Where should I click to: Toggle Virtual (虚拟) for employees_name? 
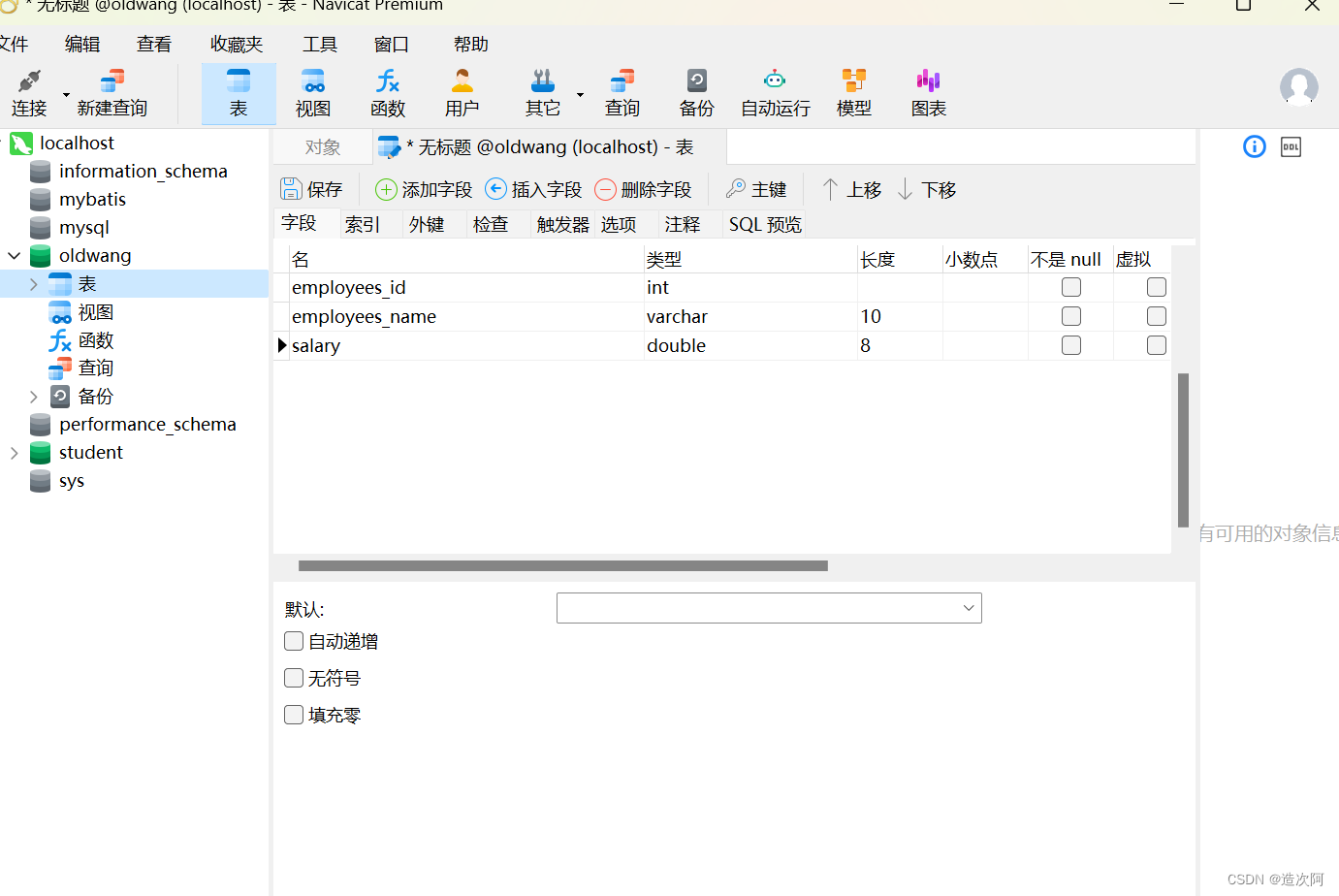1157,316
